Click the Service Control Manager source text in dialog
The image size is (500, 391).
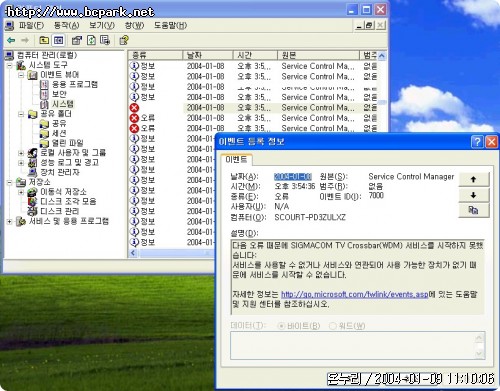click(x=411, y=176)
